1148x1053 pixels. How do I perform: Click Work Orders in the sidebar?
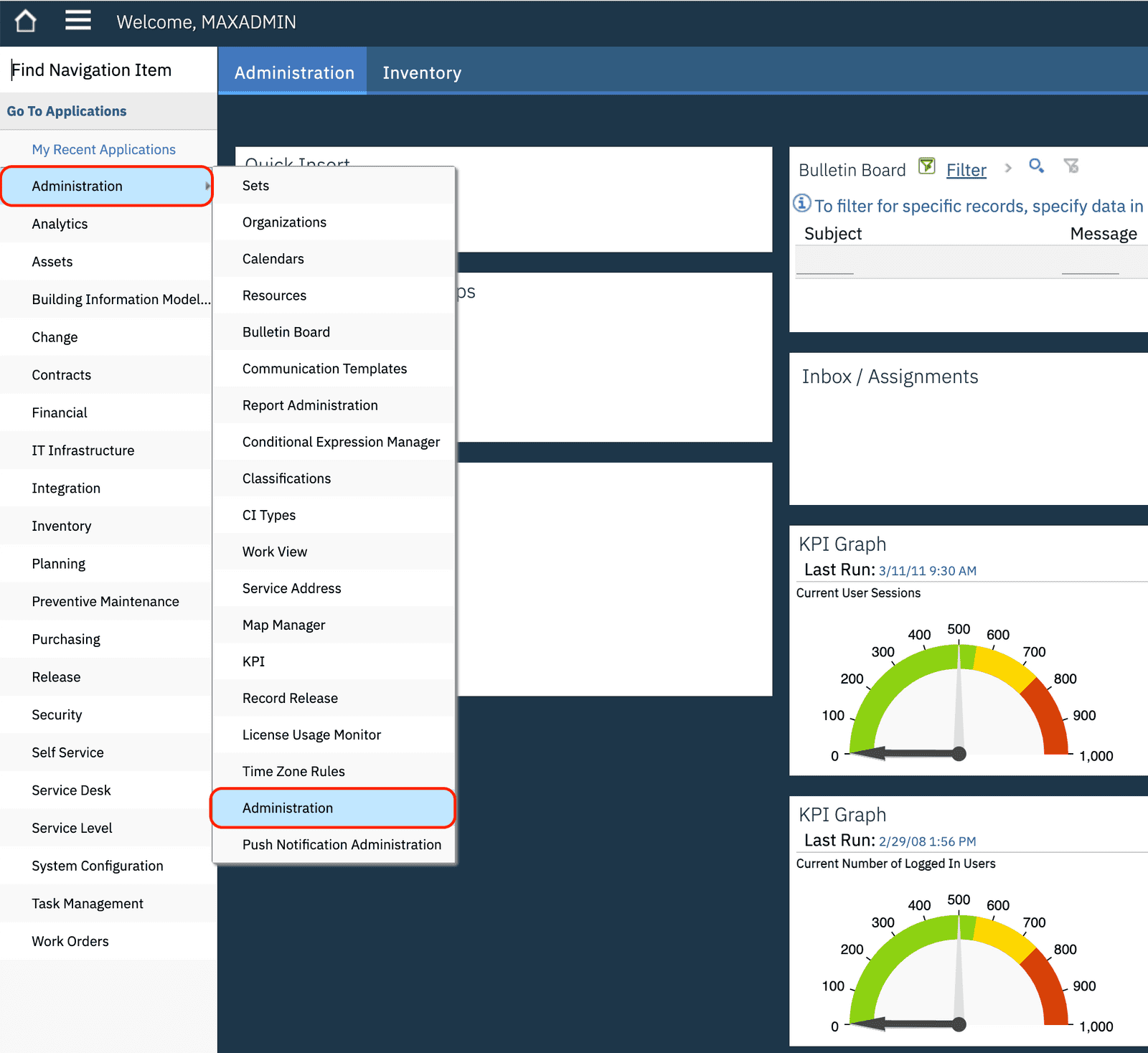tap(70, 940)
